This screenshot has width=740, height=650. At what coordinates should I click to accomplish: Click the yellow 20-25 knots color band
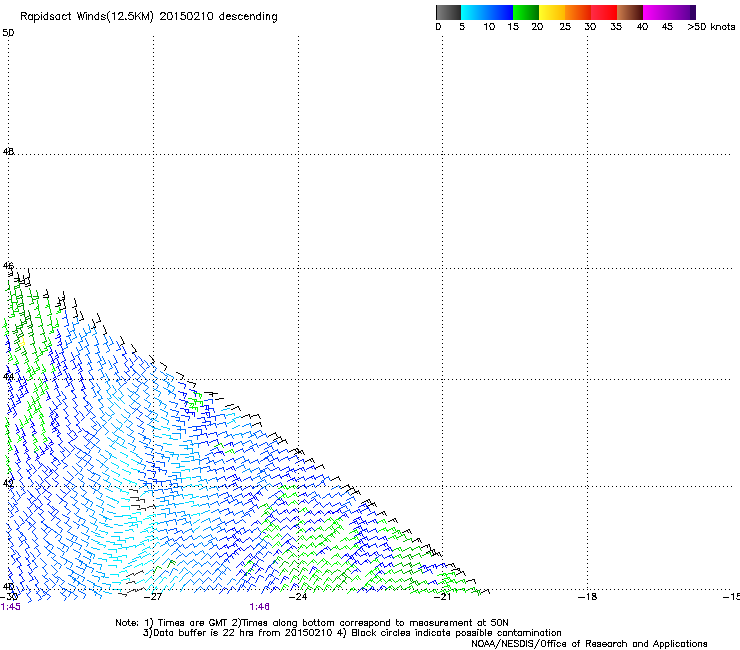[552, 12]
